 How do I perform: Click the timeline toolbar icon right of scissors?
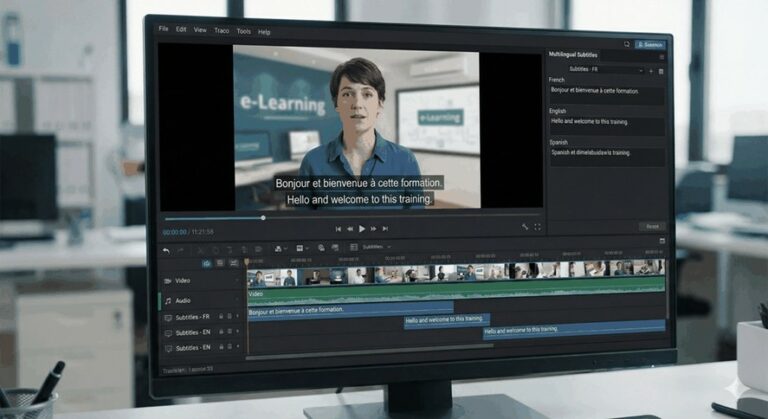point(216,250)
